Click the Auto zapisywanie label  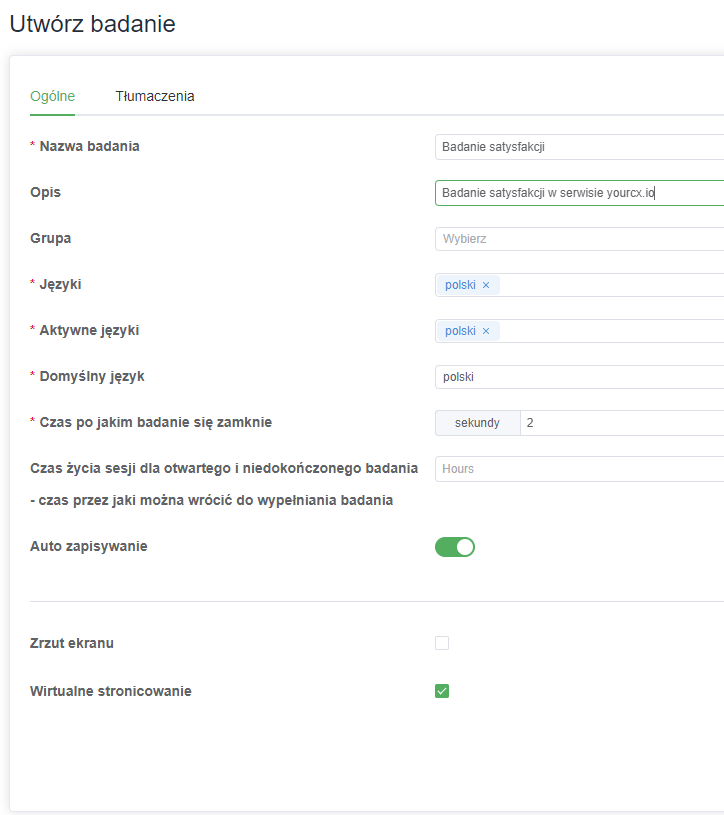(x=89, y=546)
